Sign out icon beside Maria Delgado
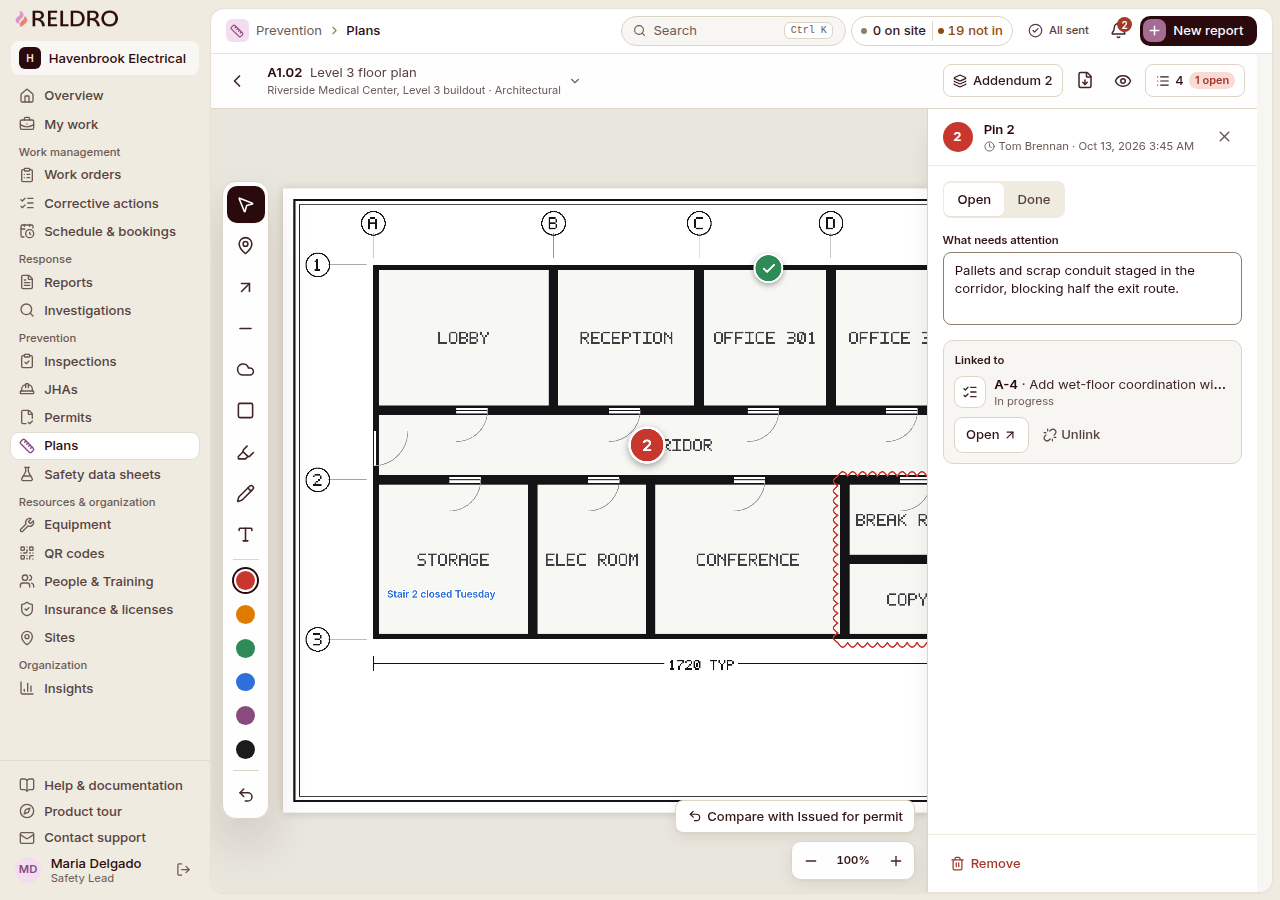Viewport: 1280px width, 900px height. tap(183, 870)
